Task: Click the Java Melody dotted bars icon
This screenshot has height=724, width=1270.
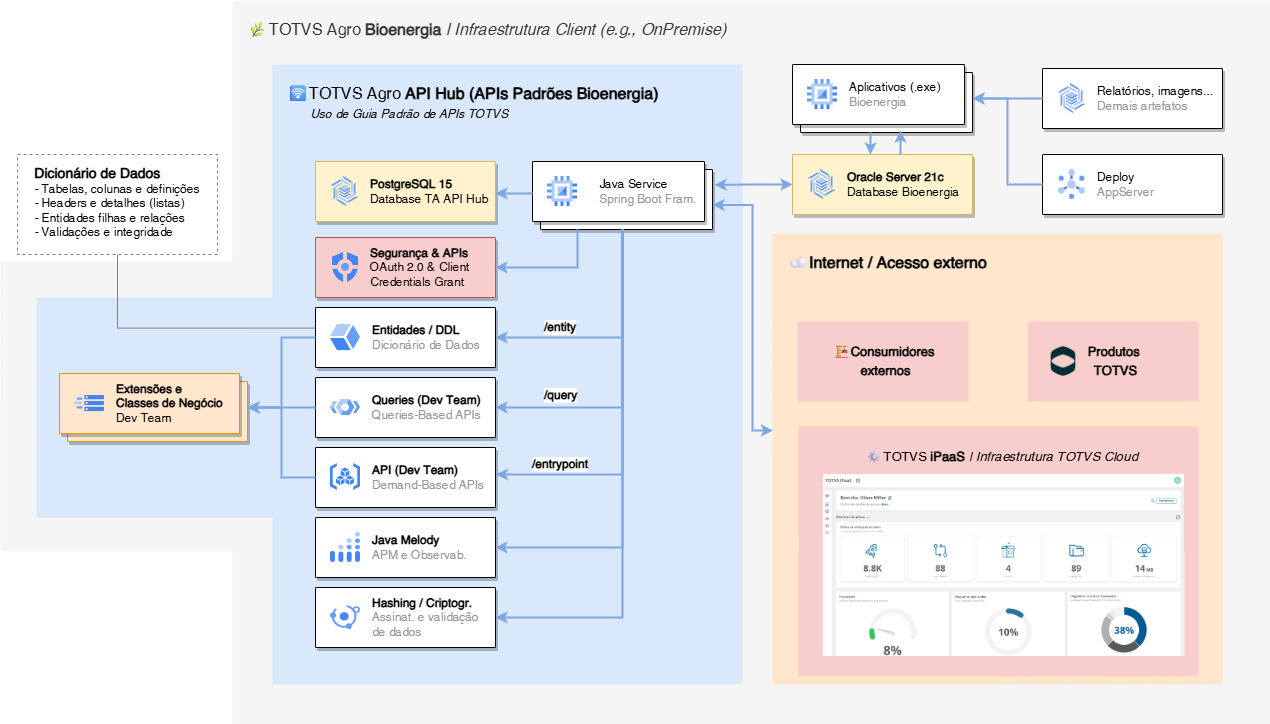Action: point(345,547)
